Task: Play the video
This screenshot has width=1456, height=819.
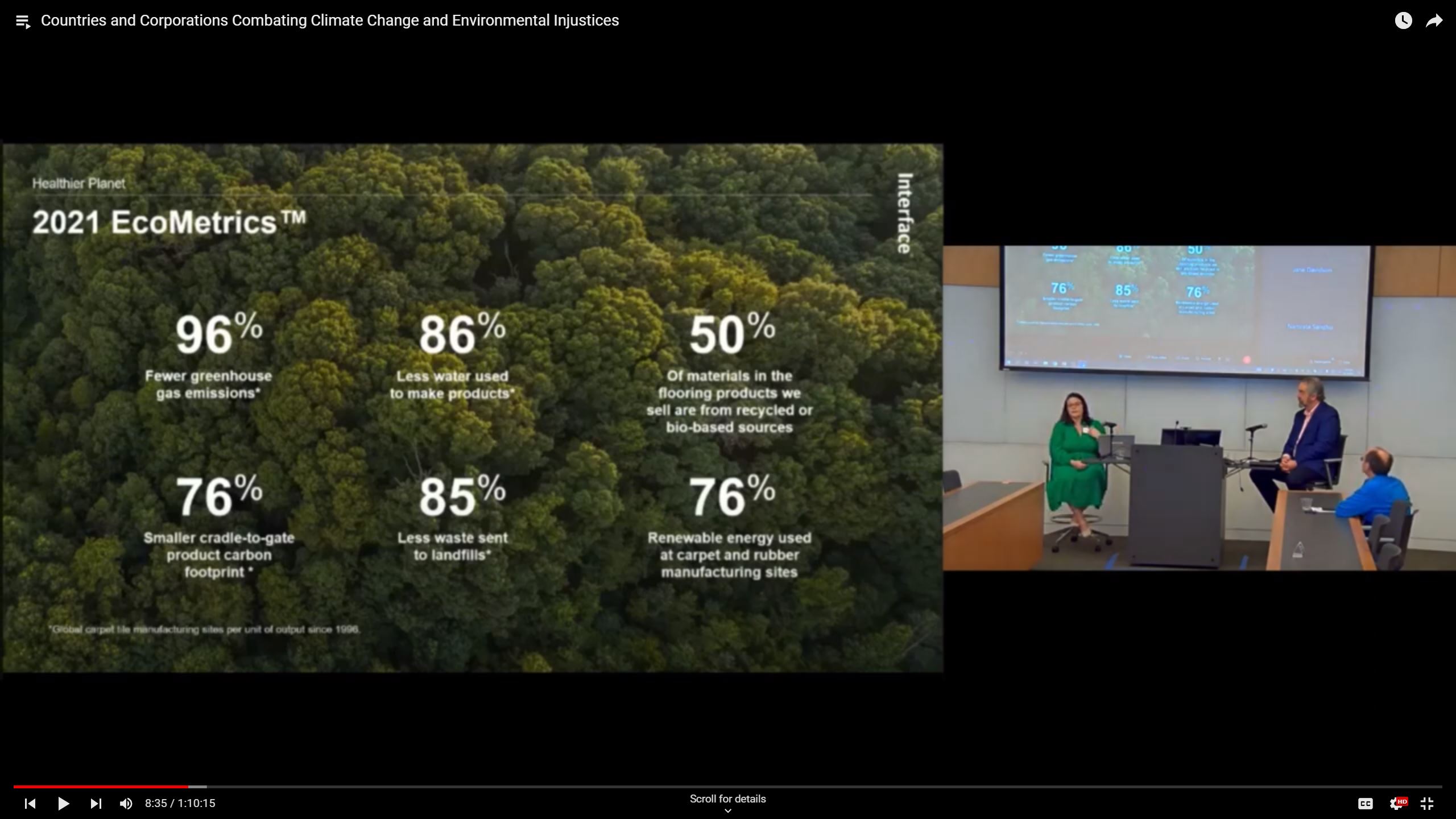Action: click(63, 803)
